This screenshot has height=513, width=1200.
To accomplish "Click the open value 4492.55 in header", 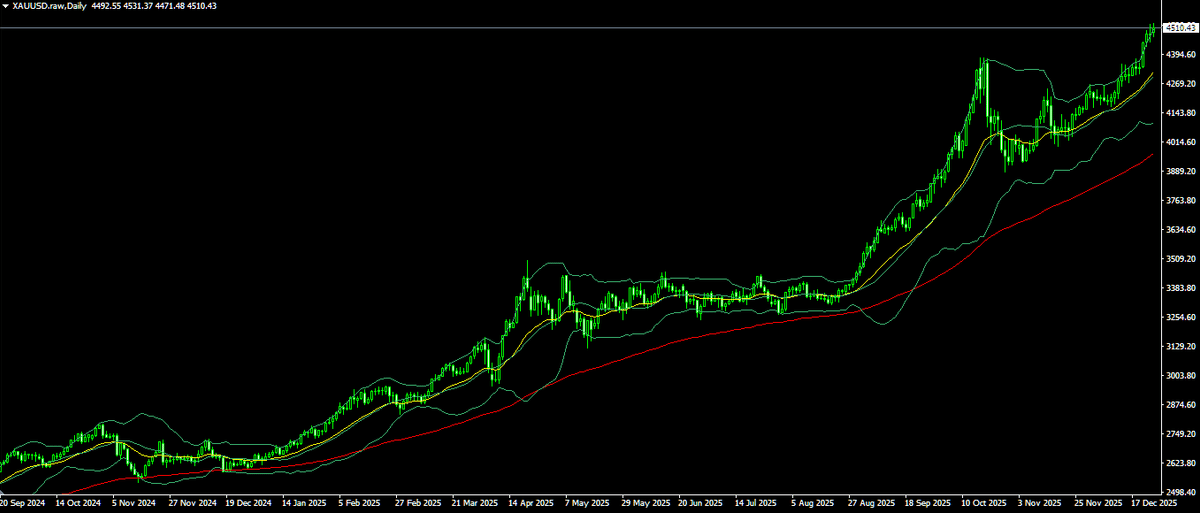I will [x=107, y=6].
